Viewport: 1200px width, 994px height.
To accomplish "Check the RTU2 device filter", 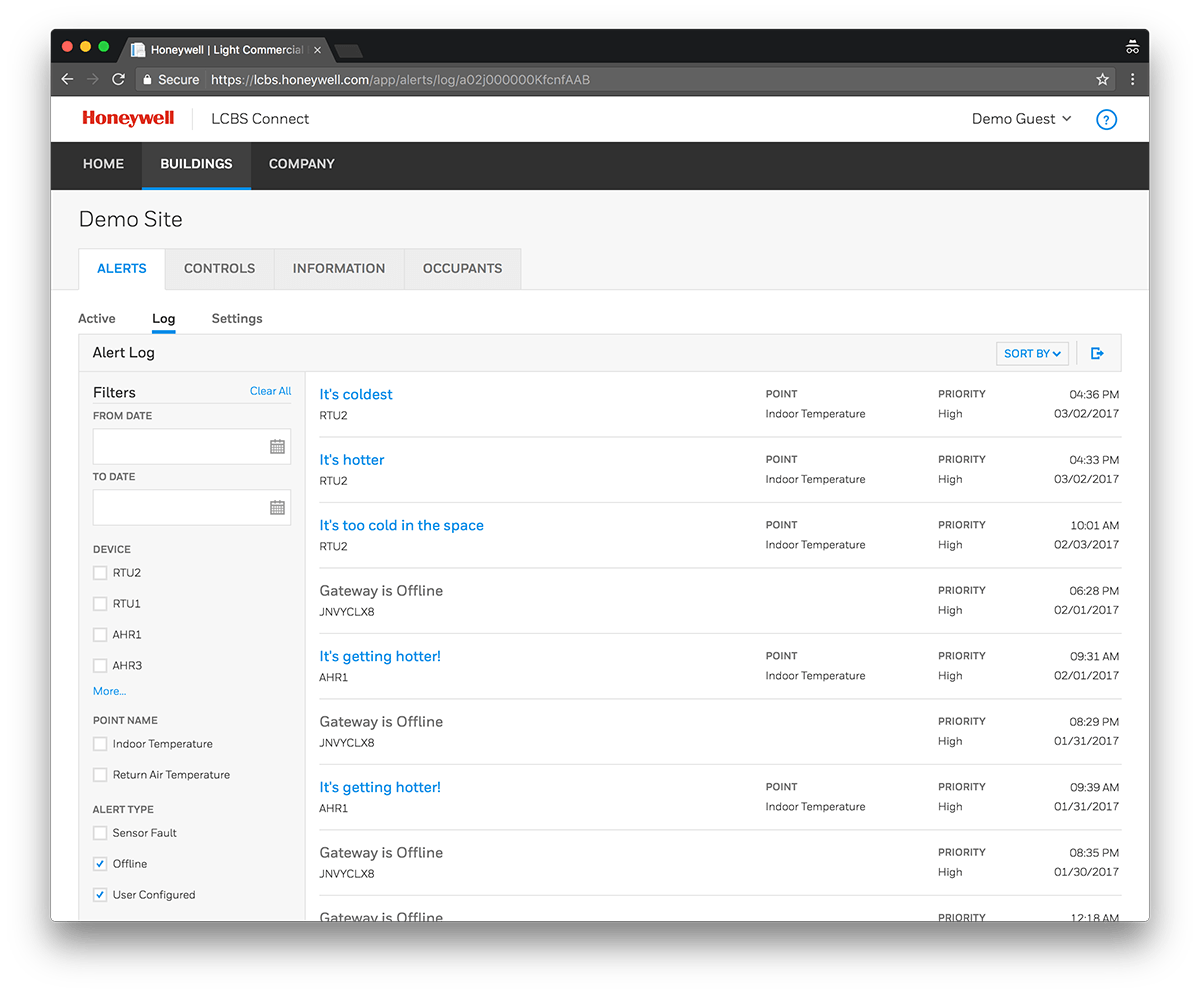I will pyautogui.click(x=100, y=572).
